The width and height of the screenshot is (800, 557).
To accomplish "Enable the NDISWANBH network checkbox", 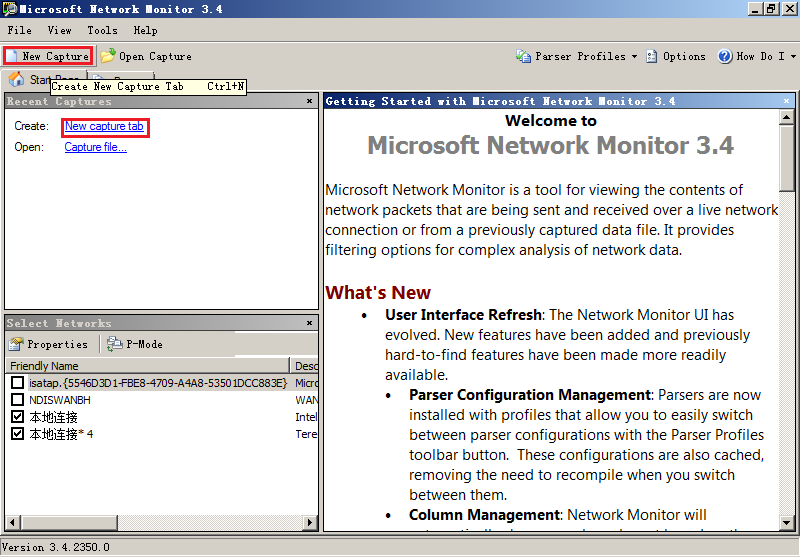I will [x=17, y=400].
